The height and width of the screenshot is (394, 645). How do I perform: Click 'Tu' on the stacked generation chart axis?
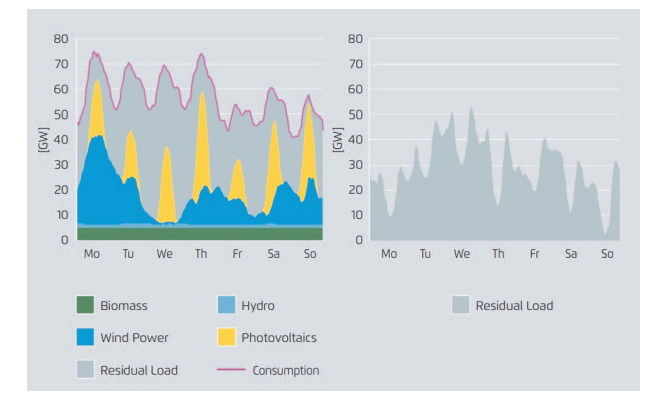128,254
